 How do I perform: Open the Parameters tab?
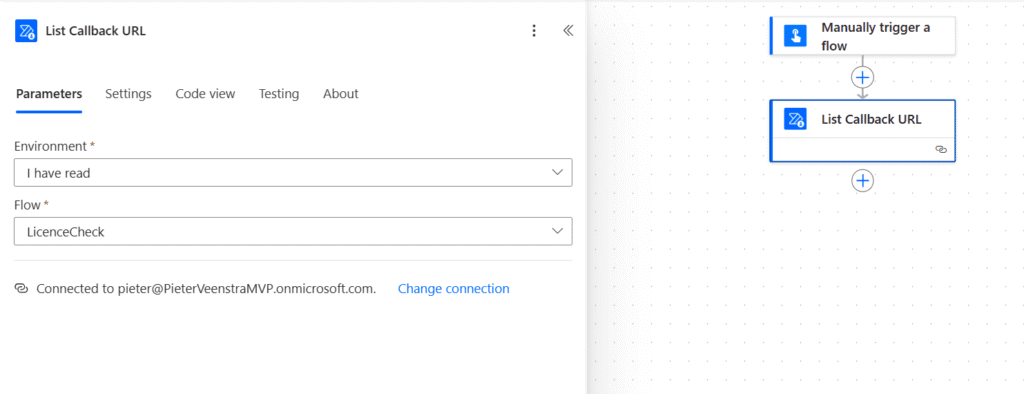(49, 94)
